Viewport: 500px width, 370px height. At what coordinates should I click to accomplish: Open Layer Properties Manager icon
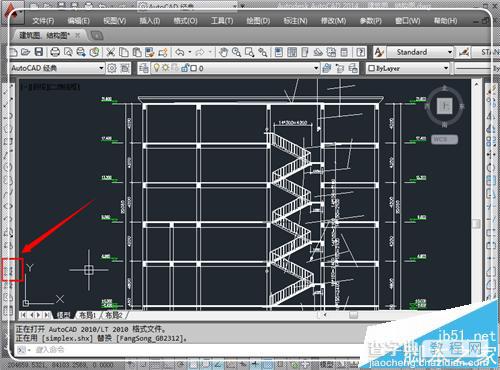[x=144, y=68]
